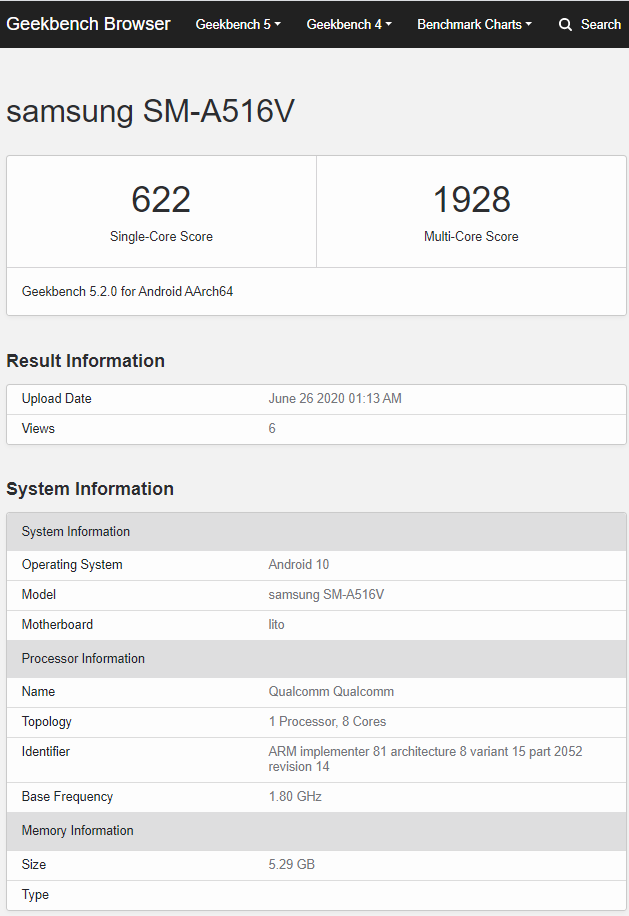Open the Search link text

(x=600, y=25)
